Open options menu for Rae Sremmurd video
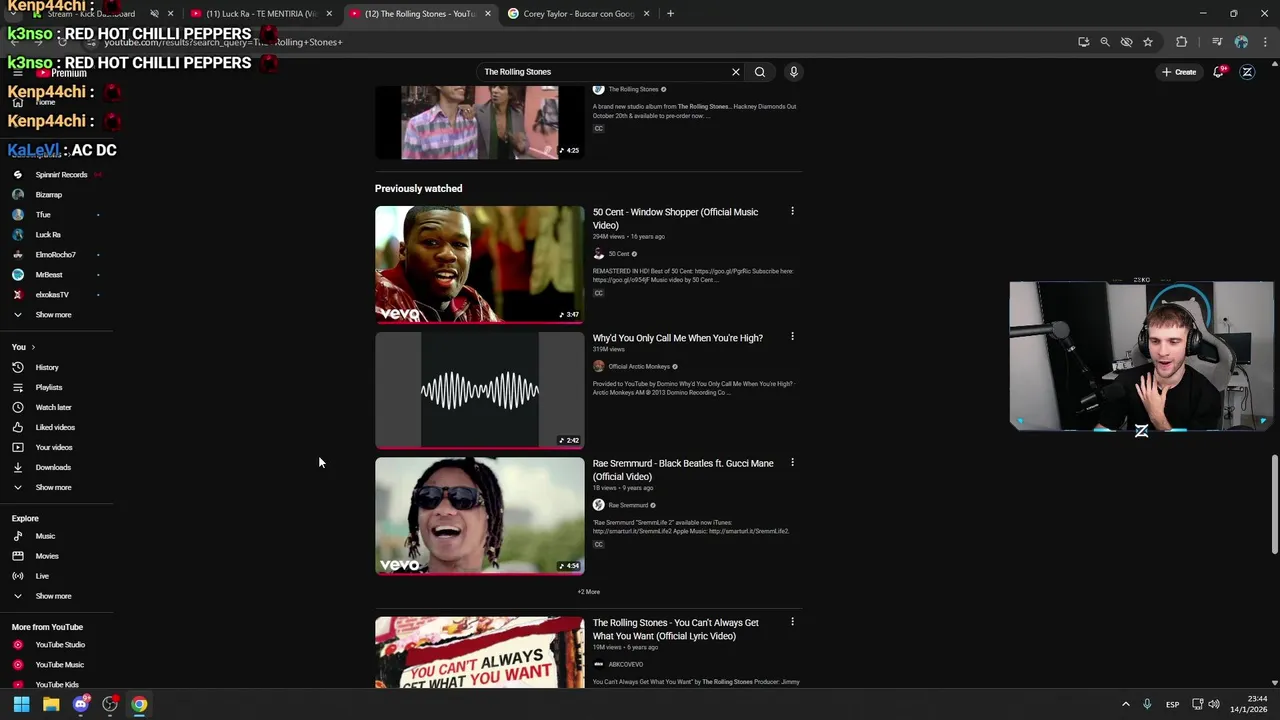The image size is (1280, 720). [x=792, y=462]
